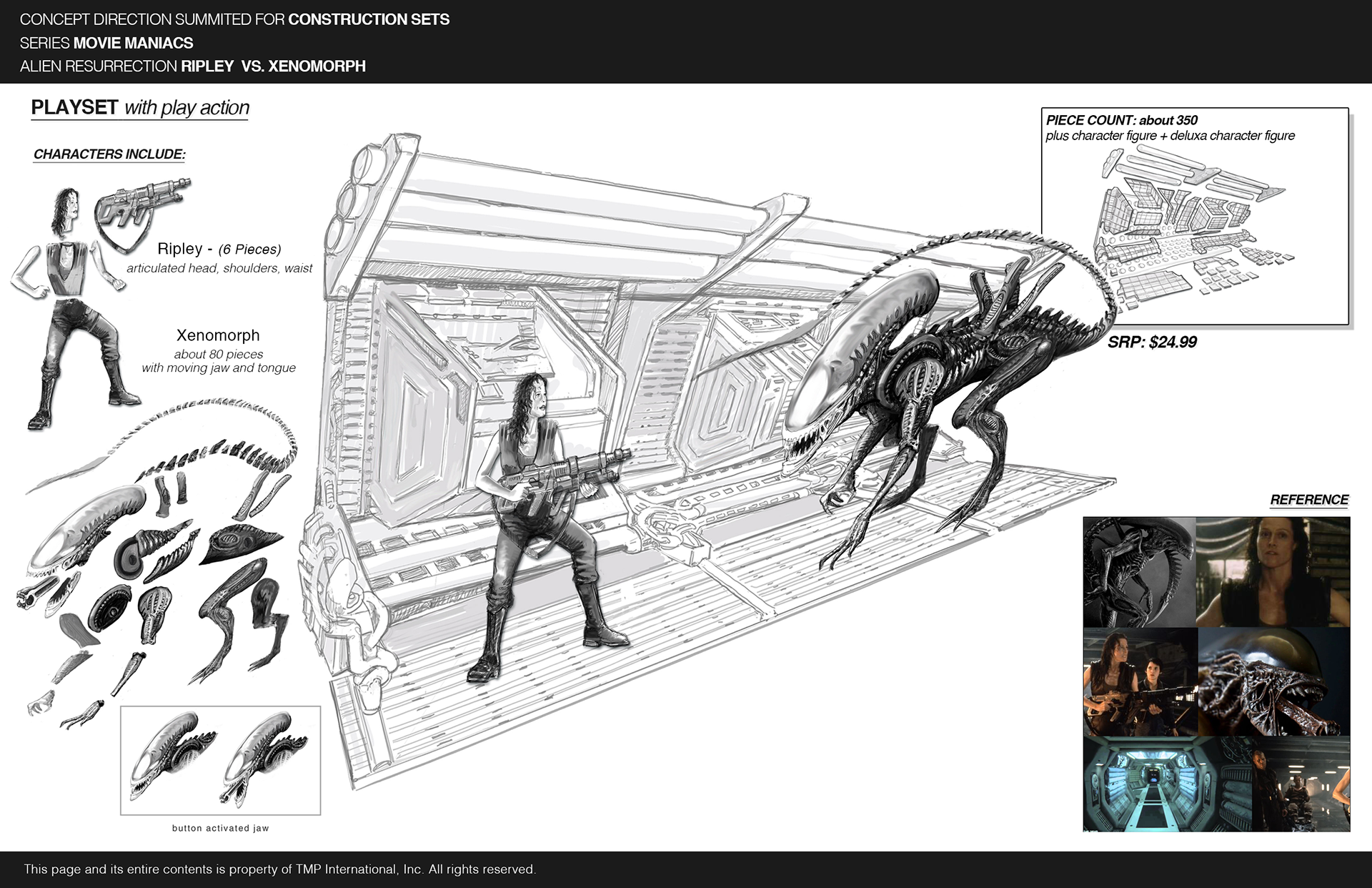Click 'CONCEPT DIRECTION SUMMITED FOR CONSTRUCTION SETS' title
Screen dimensions: 1372x888
[234, 19]
